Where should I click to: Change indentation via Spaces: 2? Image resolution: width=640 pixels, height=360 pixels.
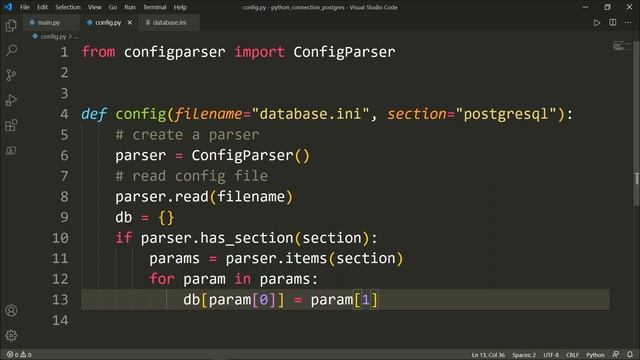524,355
